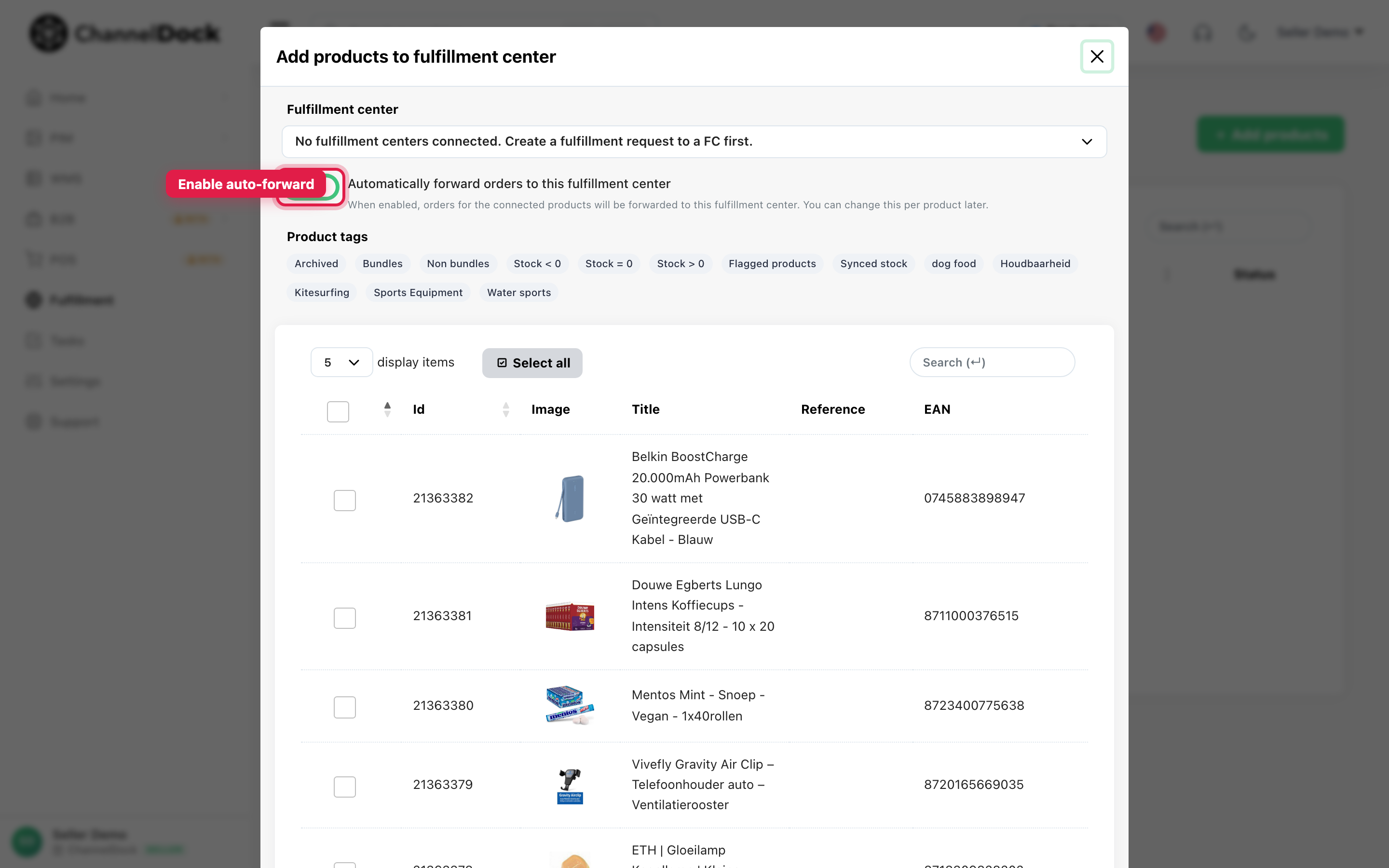
Task: Select the Water sports tag
Action: pos(519,292)
